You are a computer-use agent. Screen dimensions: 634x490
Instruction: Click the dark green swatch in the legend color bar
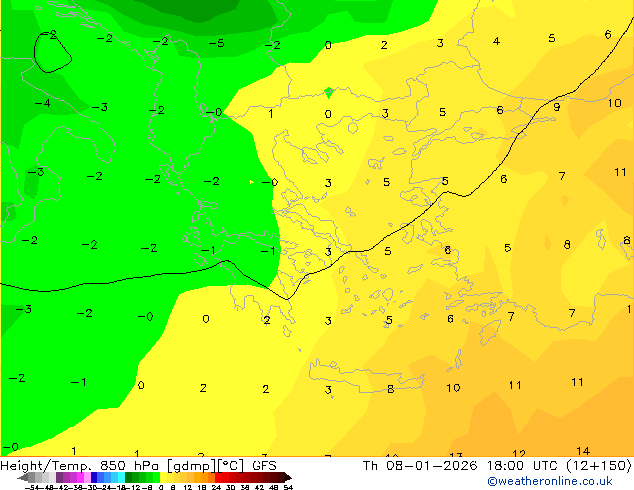click(x=129, y=477)
